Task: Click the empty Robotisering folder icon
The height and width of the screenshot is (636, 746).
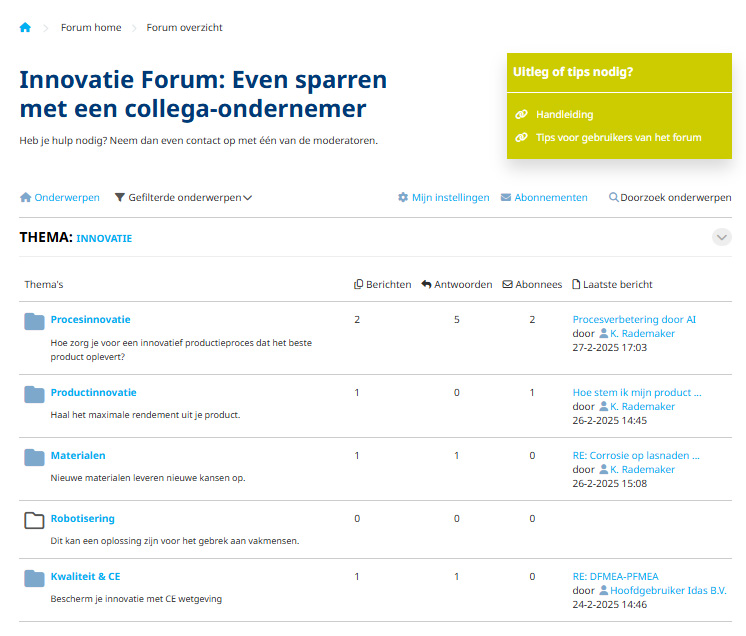Action: [35, 520]
